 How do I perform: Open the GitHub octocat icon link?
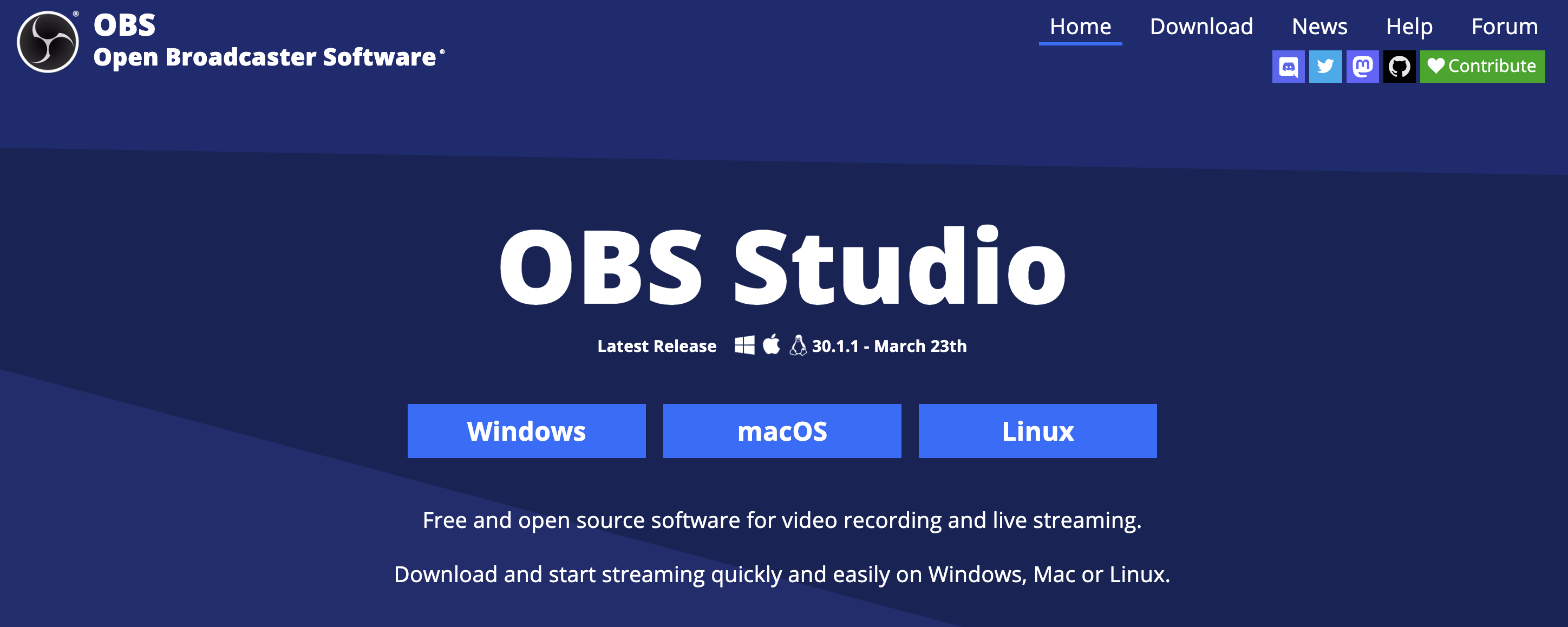point(1399,67)
